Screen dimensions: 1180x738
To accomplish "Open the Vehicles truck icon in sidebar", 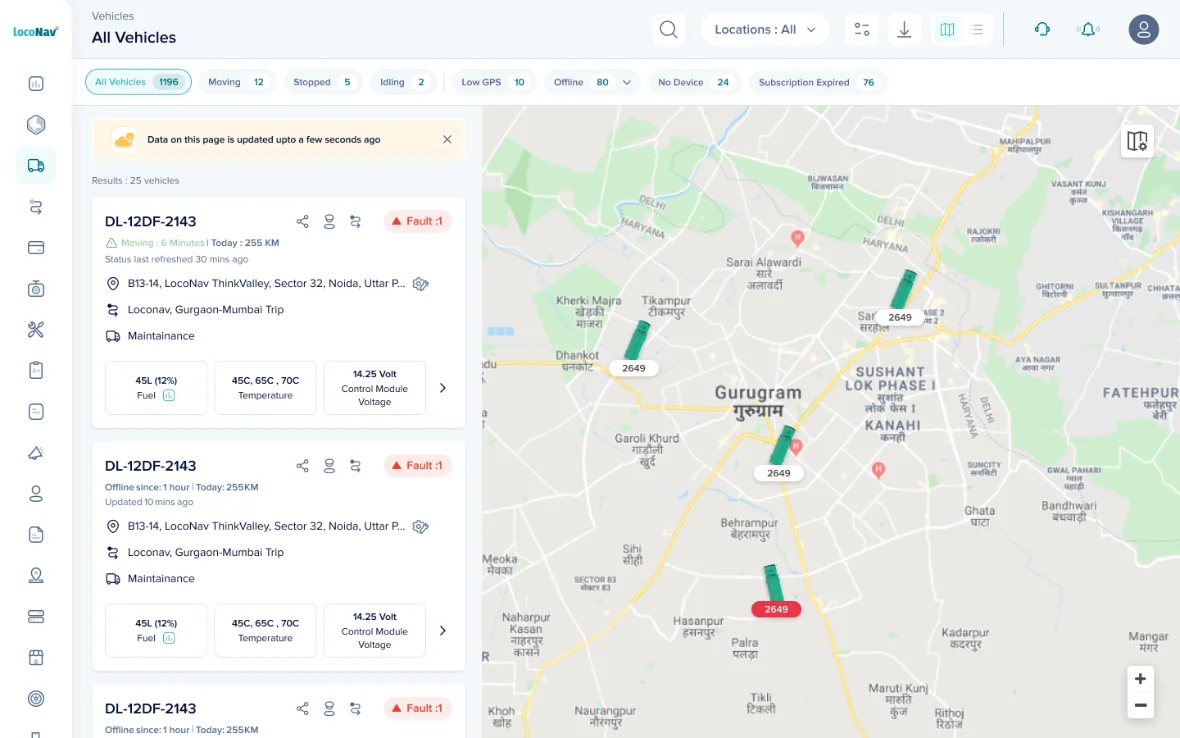I will [x=36, y=166].
